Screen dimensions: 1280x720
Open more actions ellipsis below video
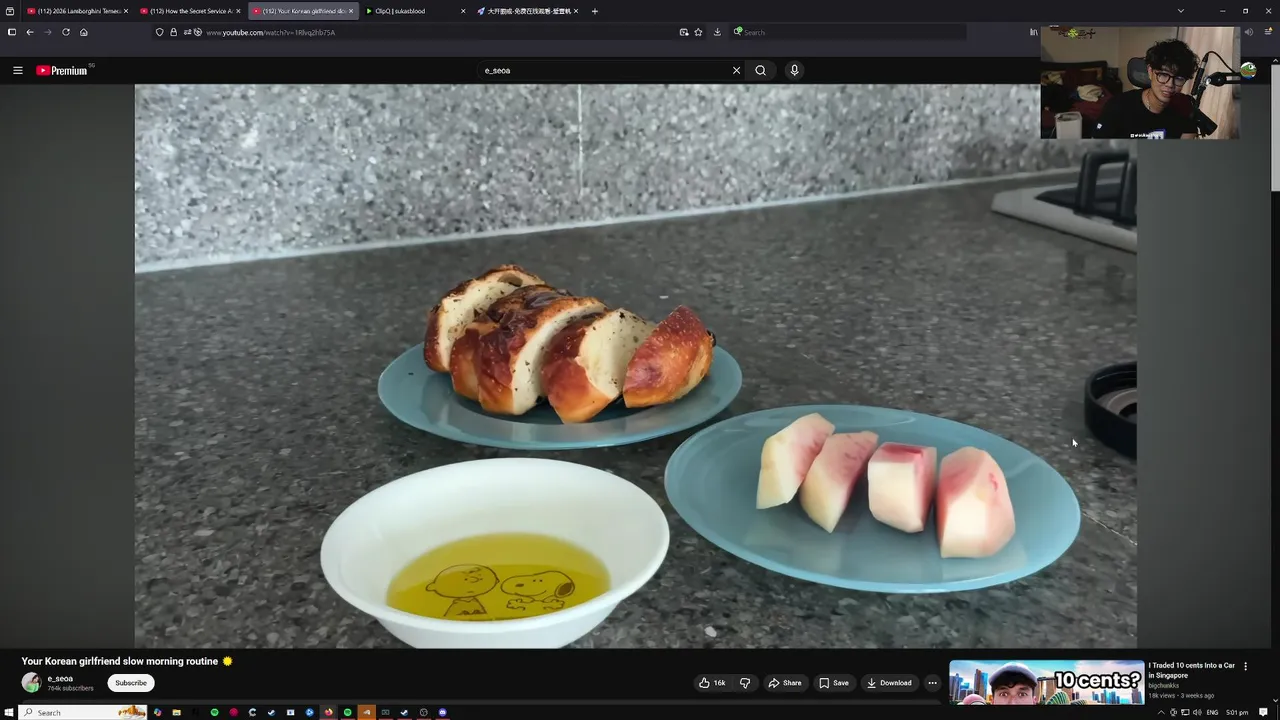pos(932,683)
